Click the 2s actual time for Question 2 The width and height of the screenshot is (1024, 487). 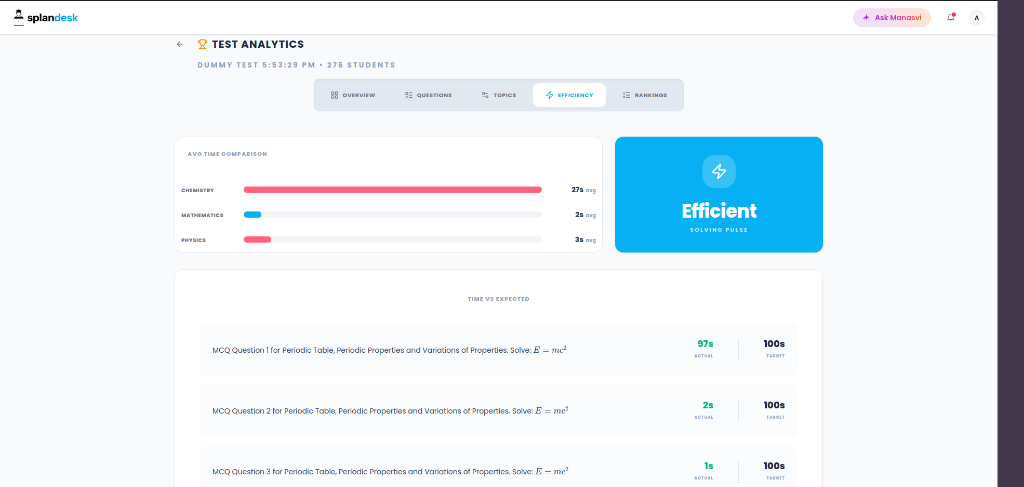(708, 405)
